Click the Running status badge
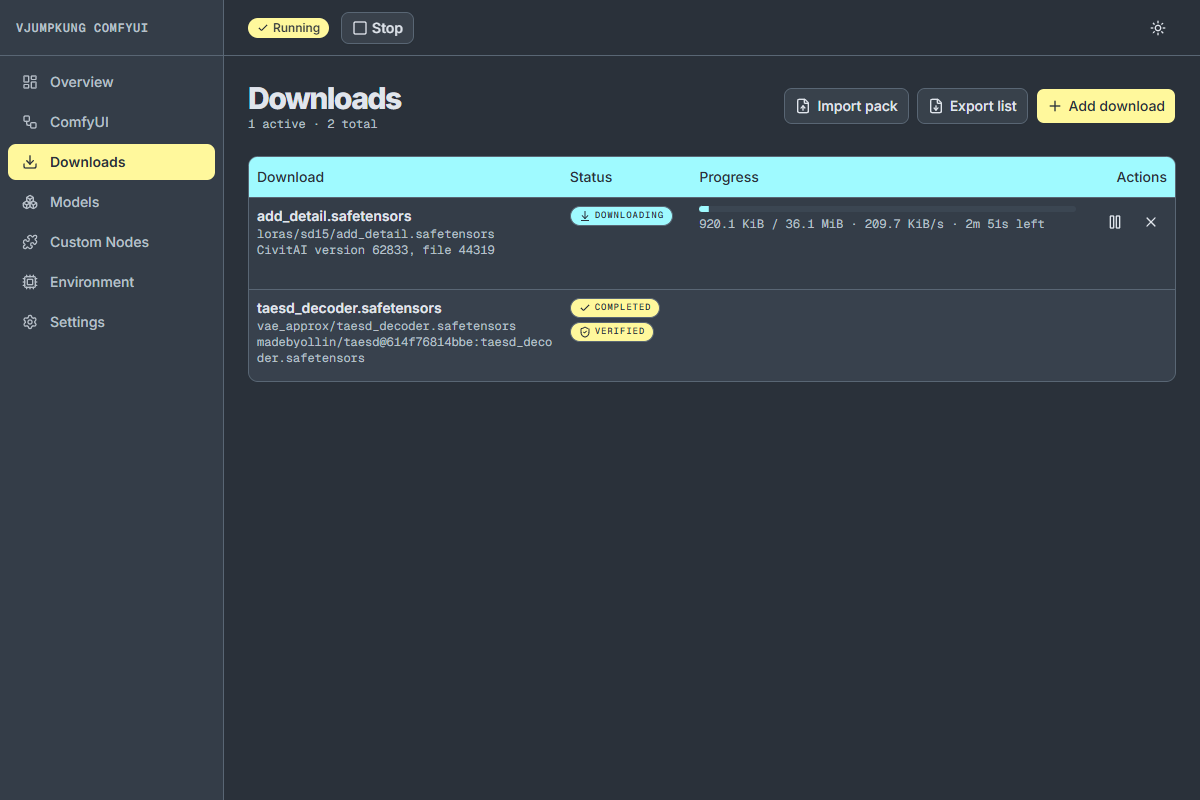Screen dimensions: 1200x800 coord(289,28)
